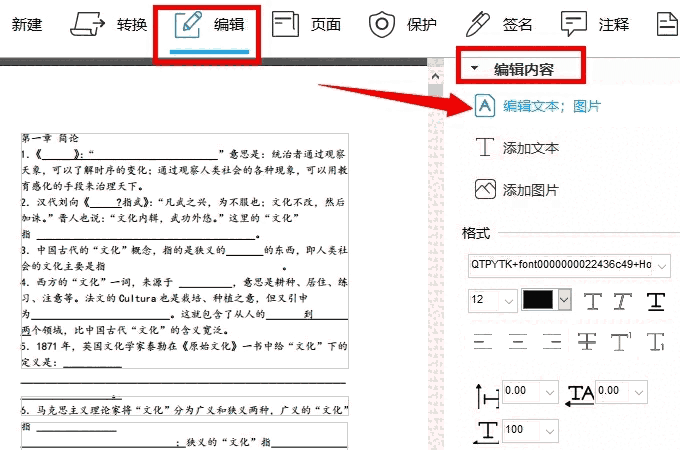
Task: Click the 第一章 简论 heading text
Action: 50,138
